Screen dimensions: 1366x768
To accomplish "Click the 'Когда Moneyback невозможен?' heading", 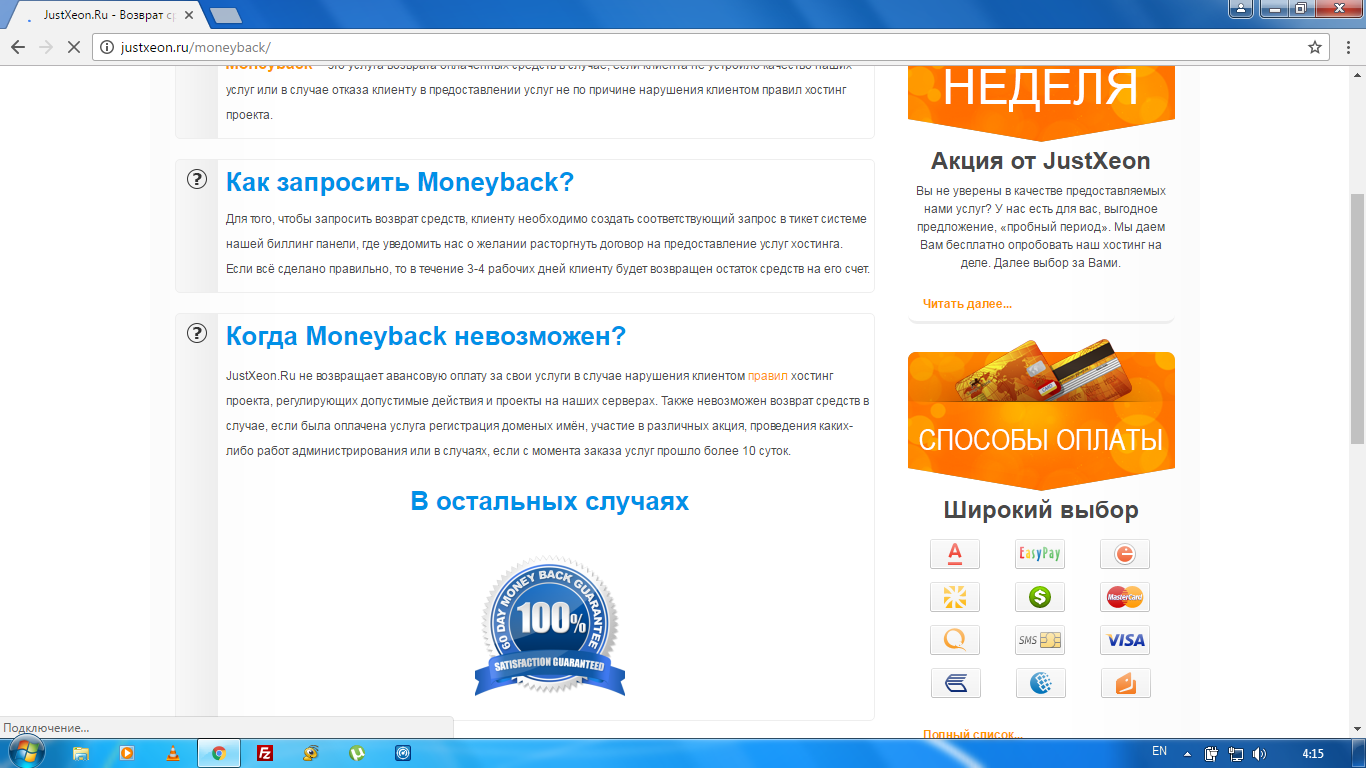I will [x=426, y=336].
